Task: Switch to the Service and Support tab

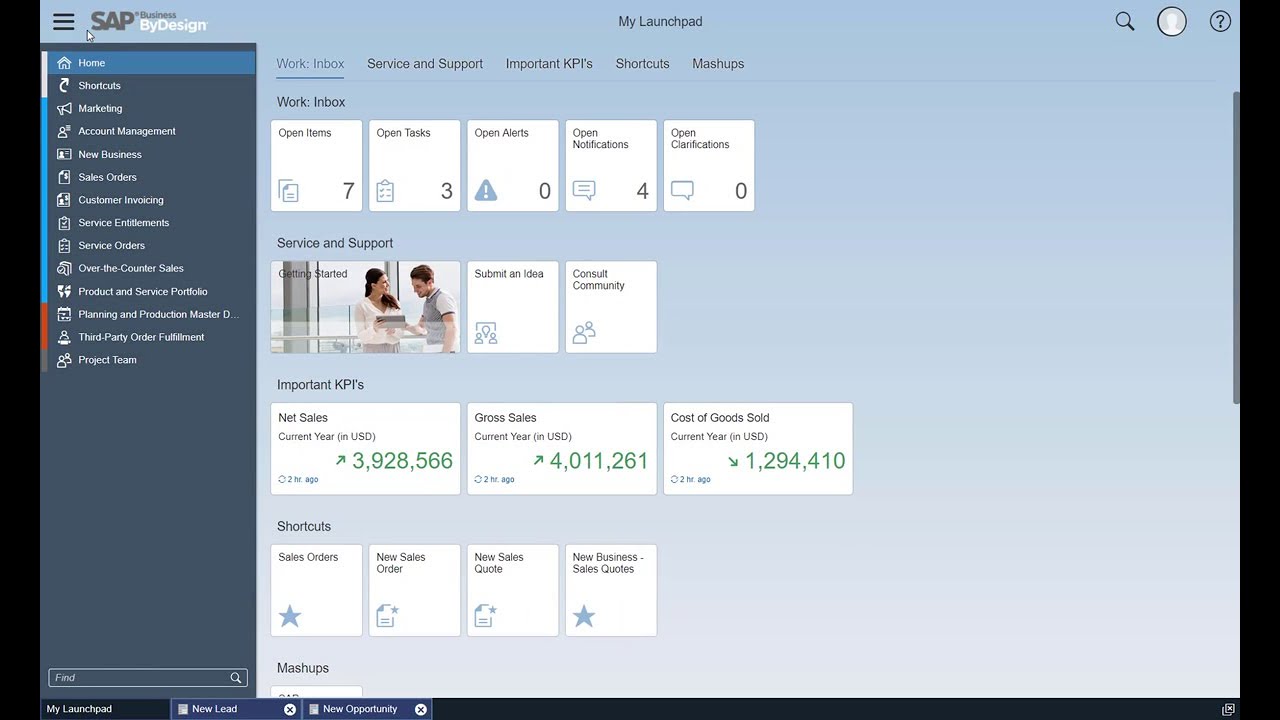Action: point(425,64)
